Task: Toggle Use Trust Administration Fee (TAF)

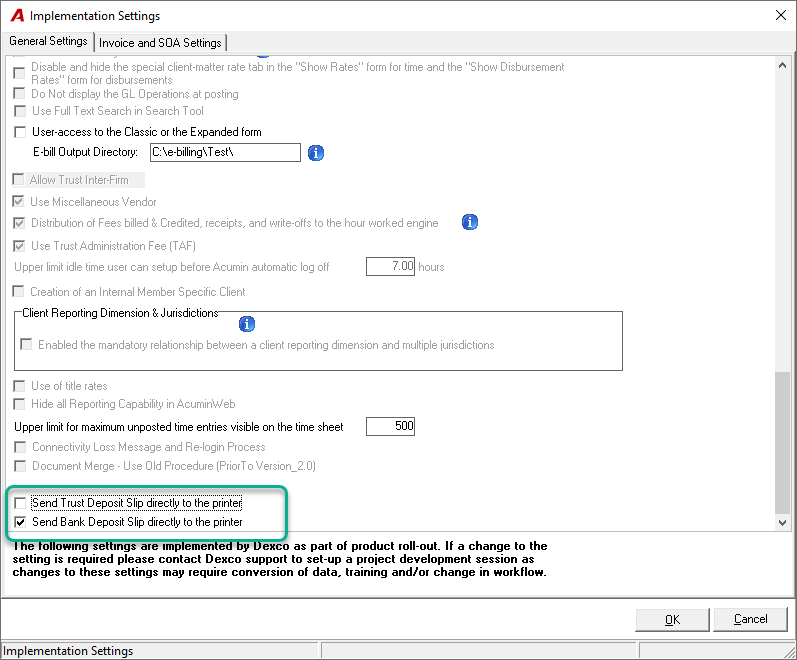Action: pos(19,246)
